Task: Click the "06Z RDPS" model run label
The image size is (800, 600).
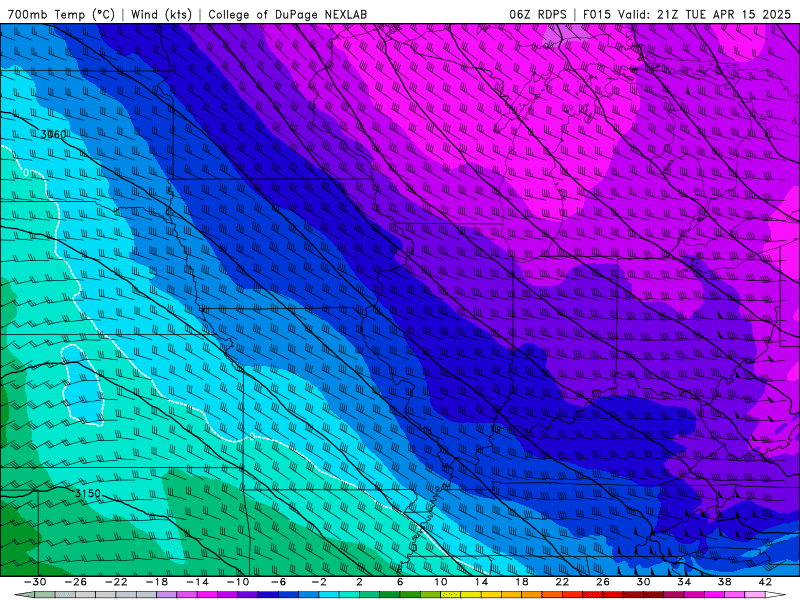Action: coord(537,14)
